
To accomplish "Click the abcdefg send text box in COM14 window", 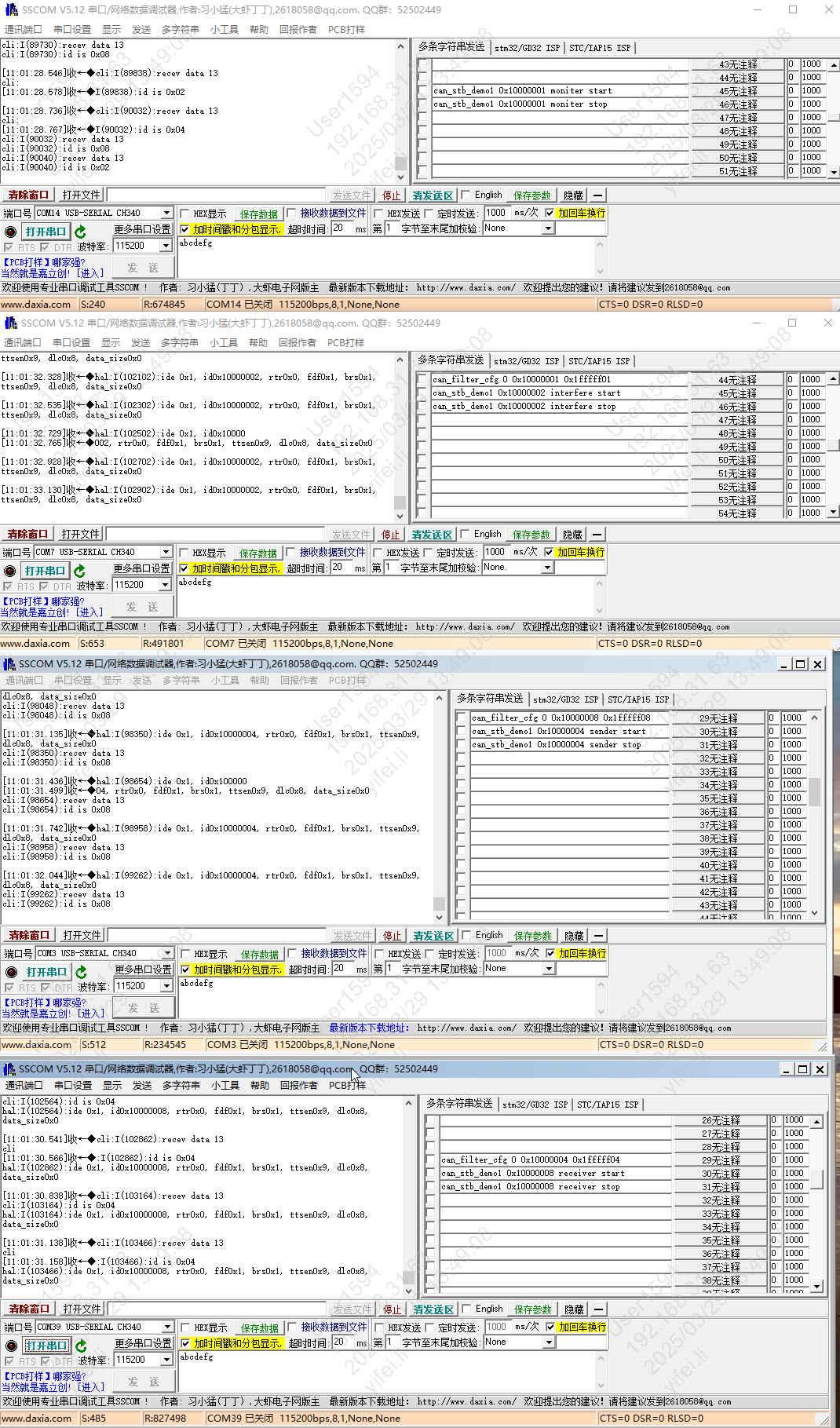I will [x=389, y=257].
